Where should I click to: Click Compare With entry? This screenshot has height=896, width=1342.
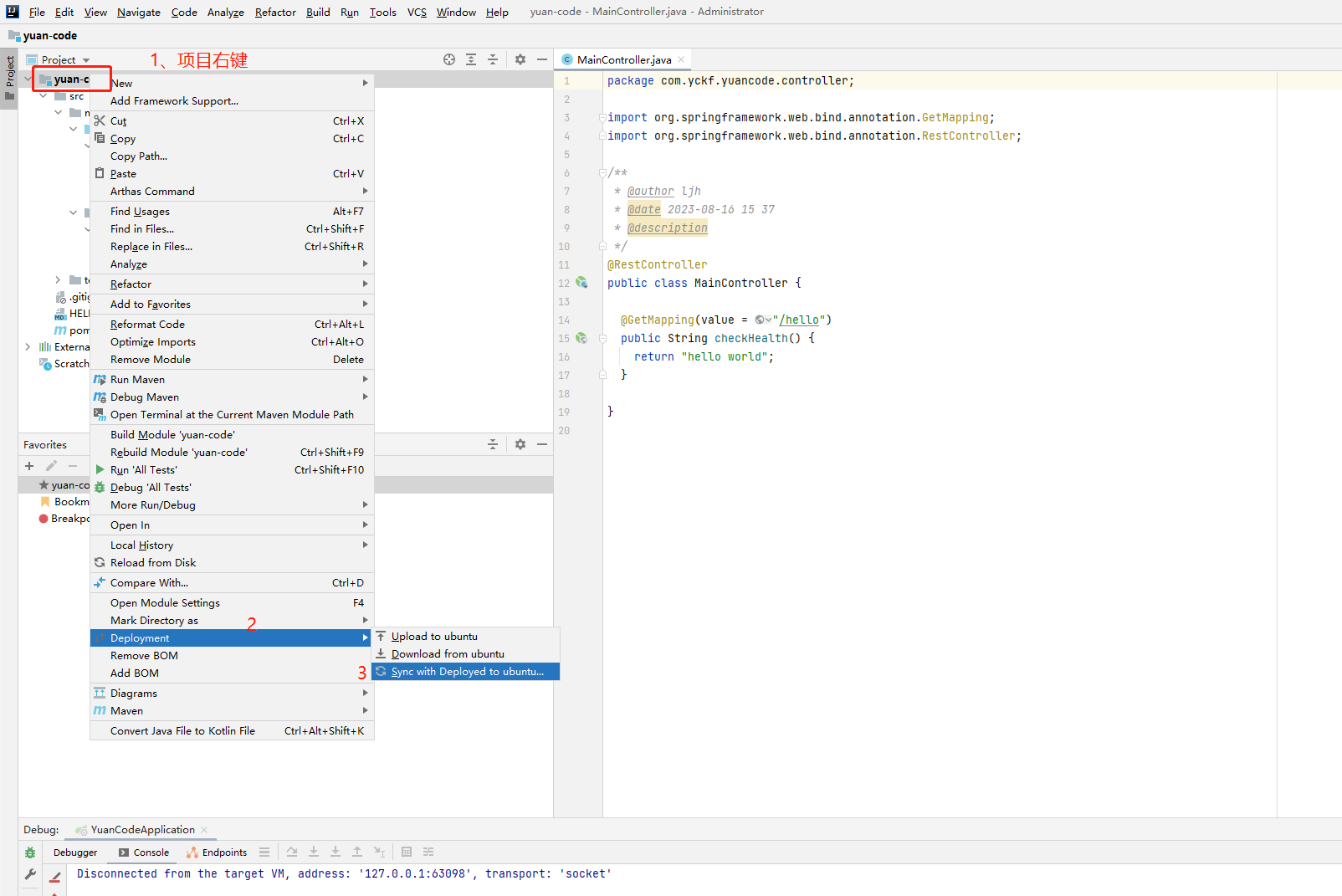(x=232, y=583)
